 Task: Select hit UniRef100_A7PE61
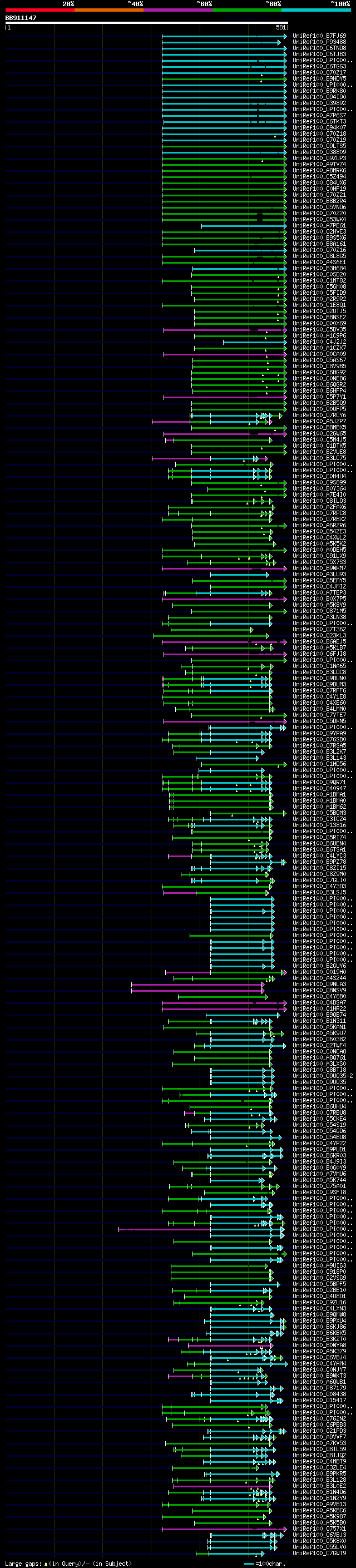coord(319,225)
